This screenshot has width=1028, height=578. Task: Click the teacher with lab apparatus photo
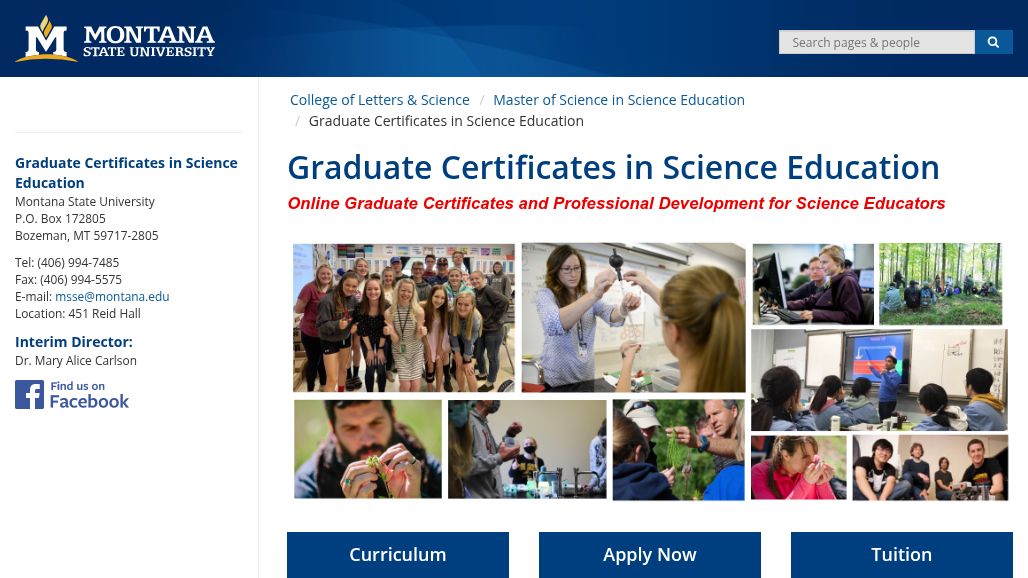click(x=633, y=317)
